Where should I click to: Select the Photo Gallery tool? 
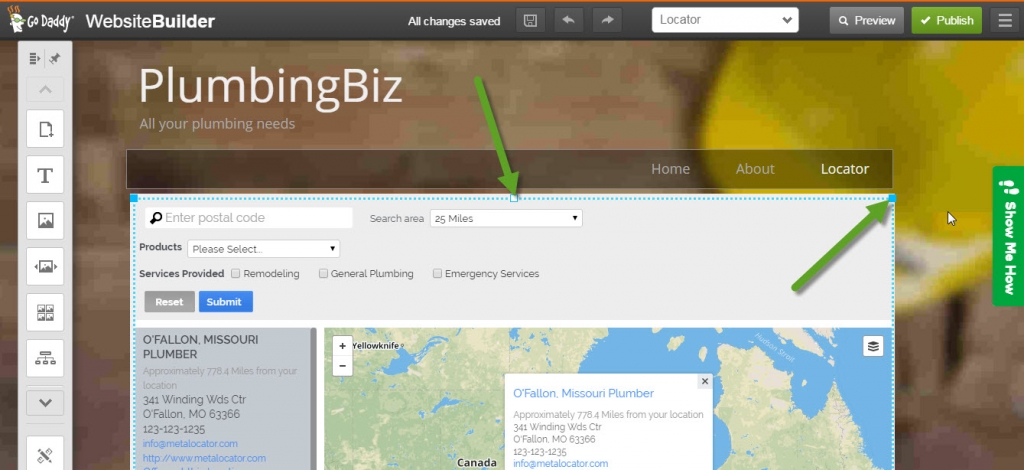(x=45, y=313)
